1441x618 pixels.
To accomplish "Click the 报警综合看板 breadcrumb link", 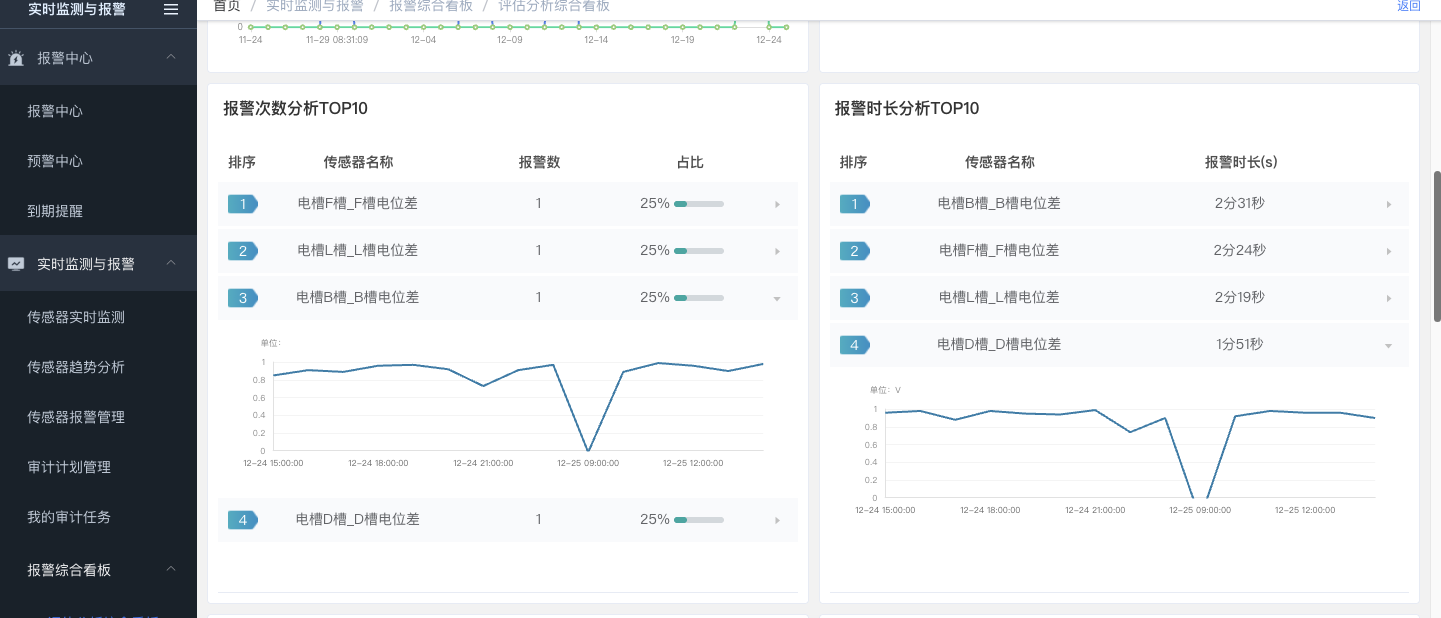I will point(431,6).
